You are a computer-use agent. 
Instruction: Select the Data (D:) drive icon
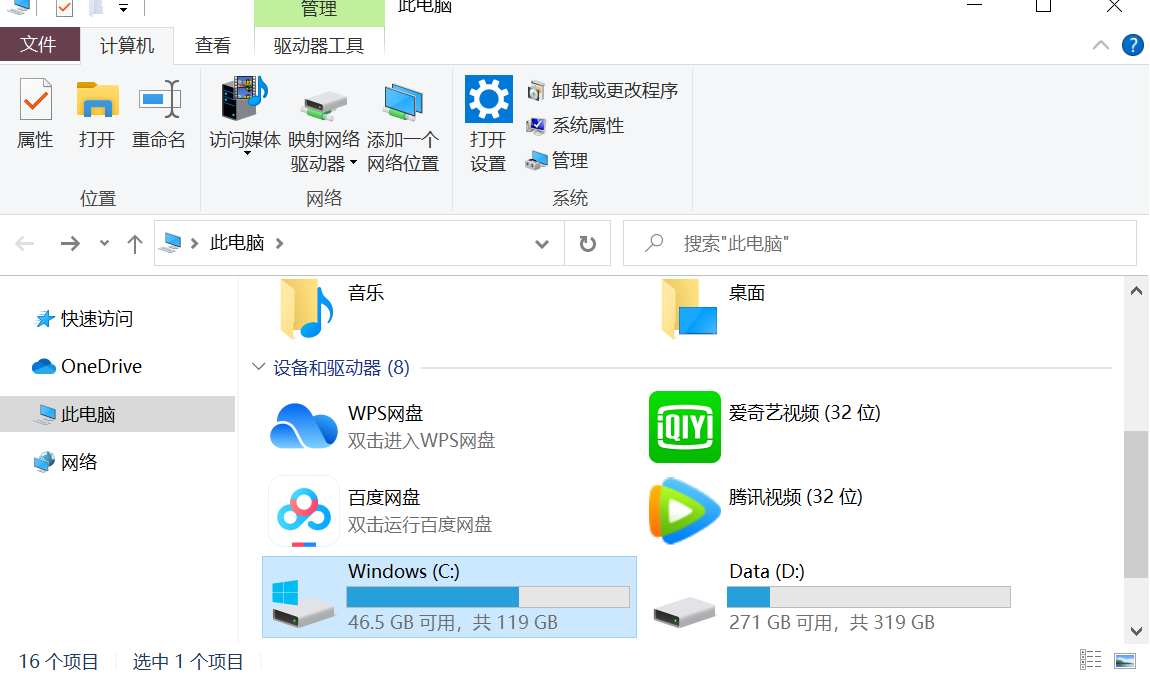[x=684, y=612]
